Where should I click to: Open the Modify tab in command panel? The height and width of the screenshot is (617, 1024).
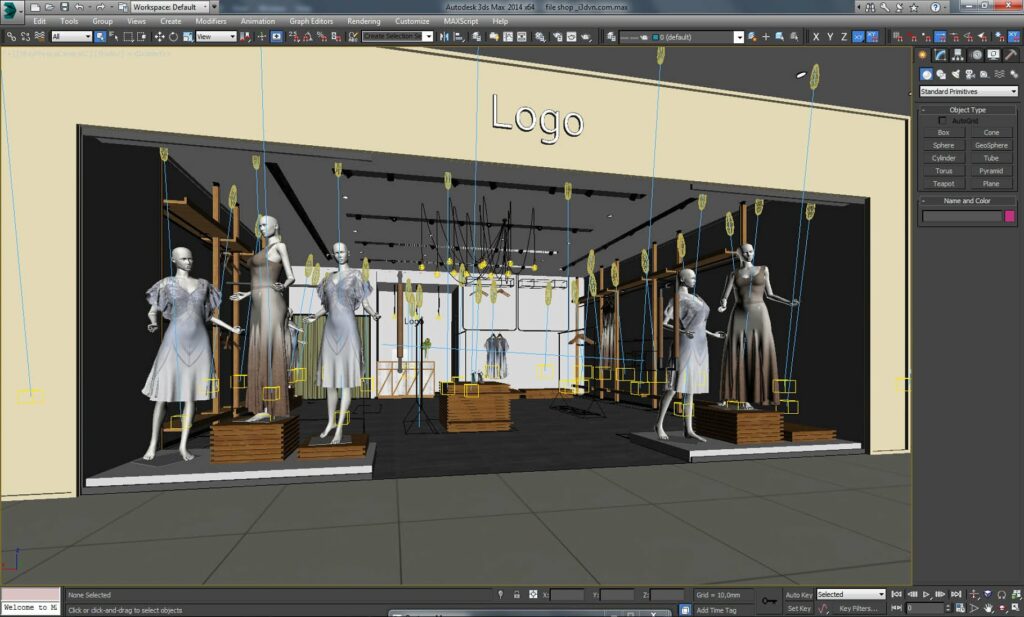(x=940, y=55)
